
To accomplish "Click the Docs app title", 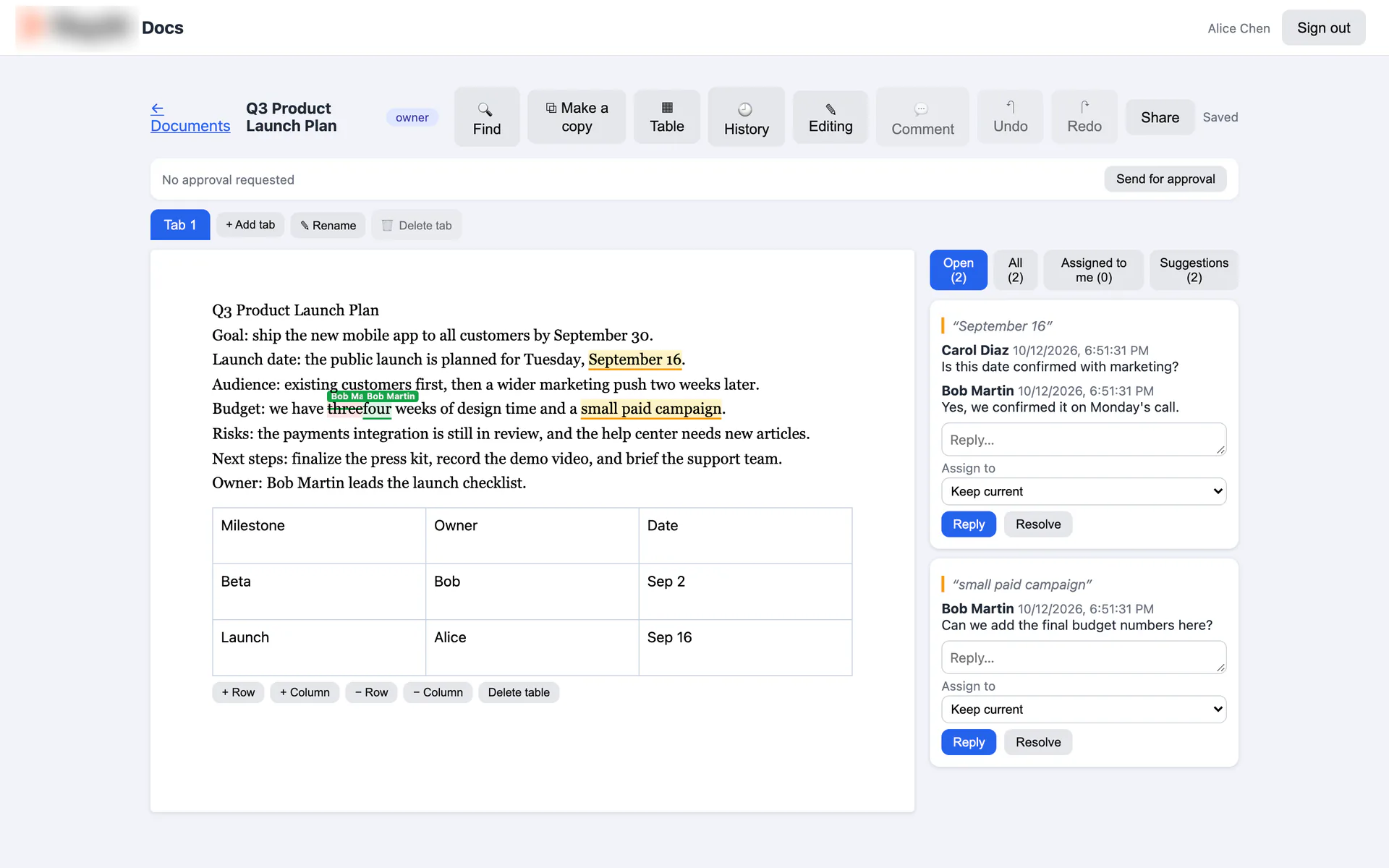I will click(163, 27).
